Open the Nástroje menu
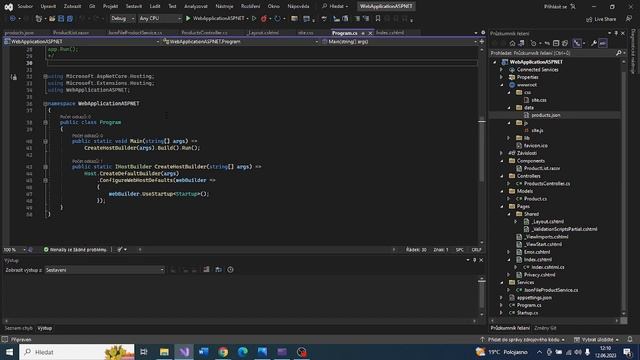 (x=224, y=6)
